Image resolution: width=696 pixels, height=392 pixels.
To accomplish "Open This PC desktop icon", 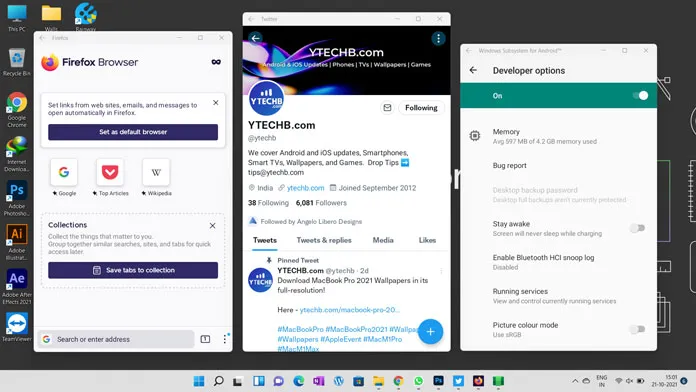I will (17, 18).
